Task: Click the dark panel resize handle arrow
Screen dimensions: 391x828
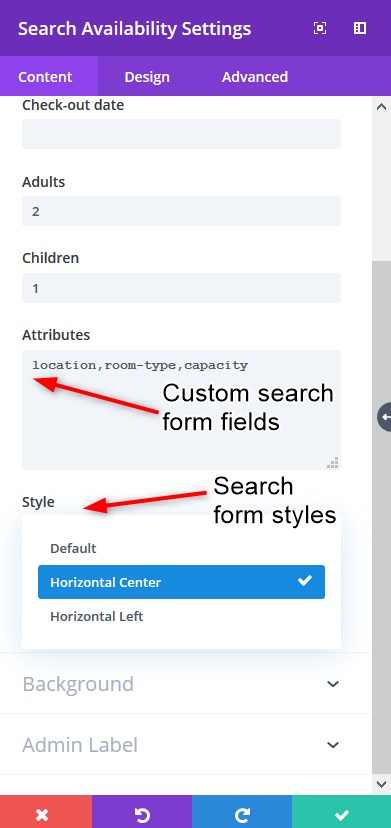Action: tap(385, 417)
